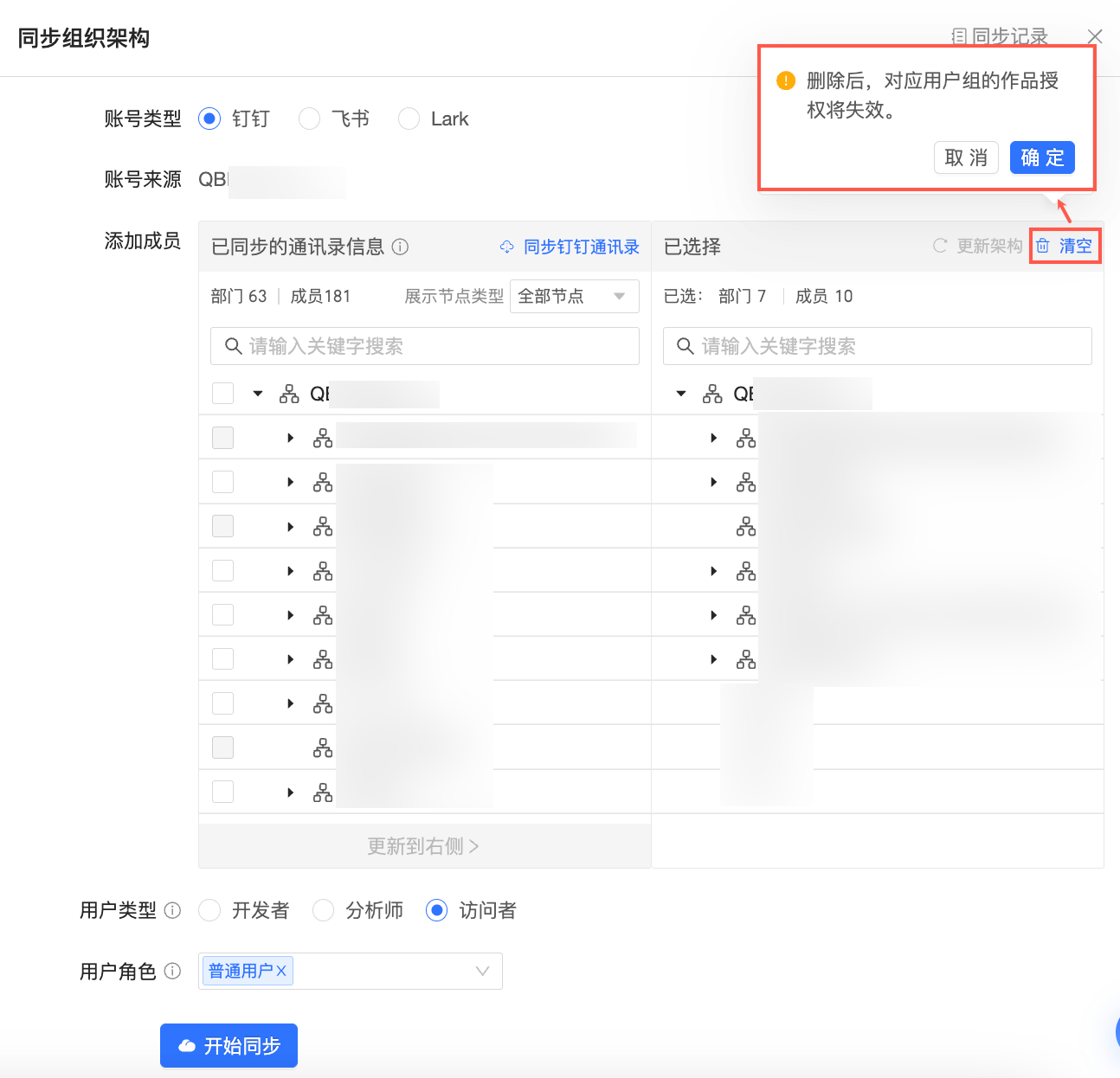
Task: Click the 成员181 count text
Action: click(320, 296)
